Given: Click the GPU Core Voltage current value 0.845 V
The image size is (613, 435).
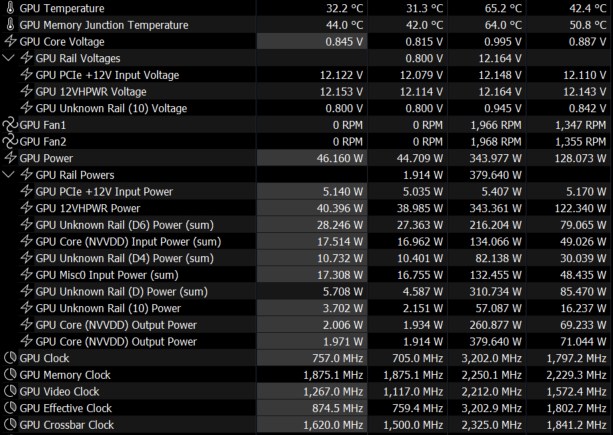Looking at the screenshot, I should [x=344, y=42].
